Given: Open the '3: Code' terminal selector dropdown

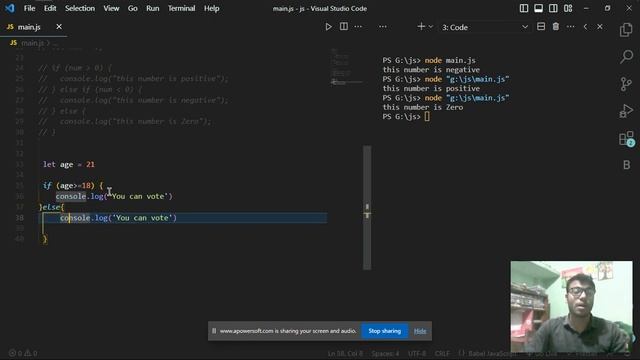Looking at the screenshot, I should click(484, 27).
